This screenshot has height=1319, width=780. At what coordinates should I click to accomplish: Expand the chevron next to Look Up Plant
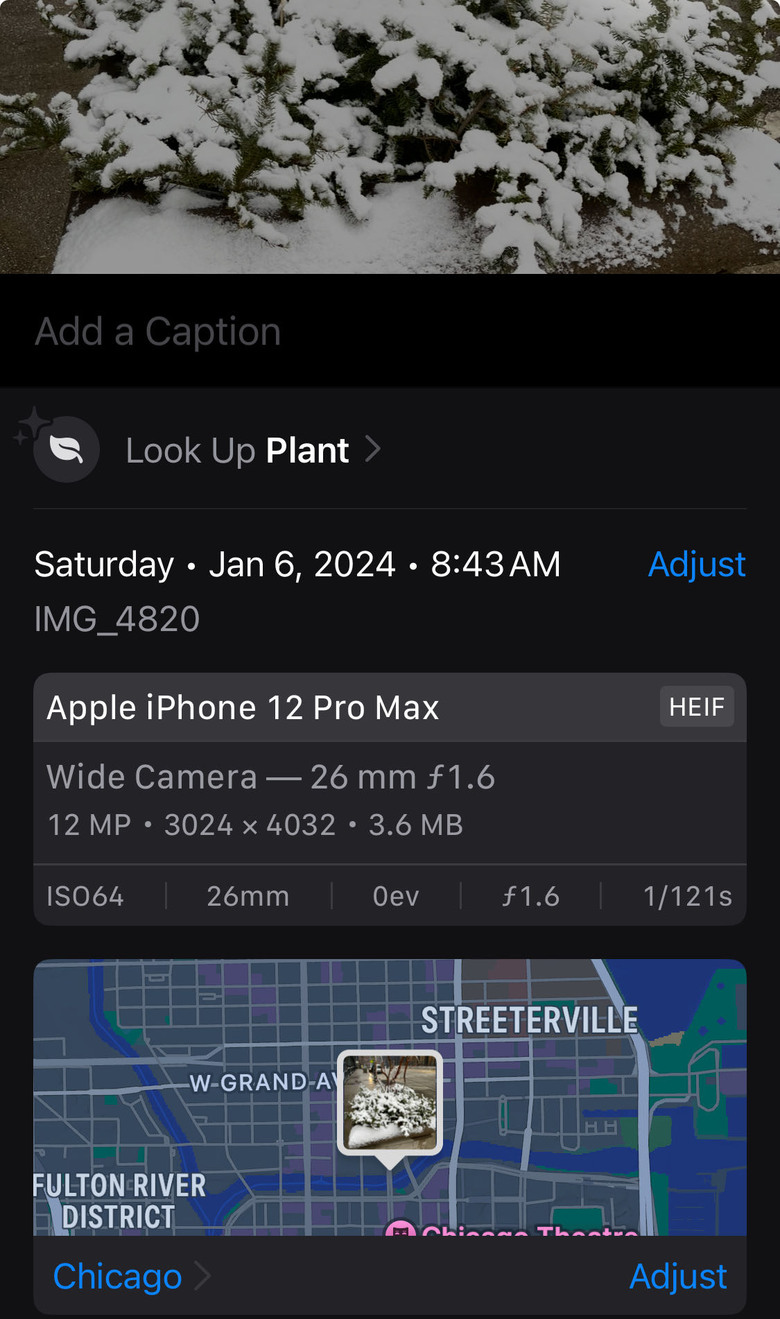click(372, 450)
